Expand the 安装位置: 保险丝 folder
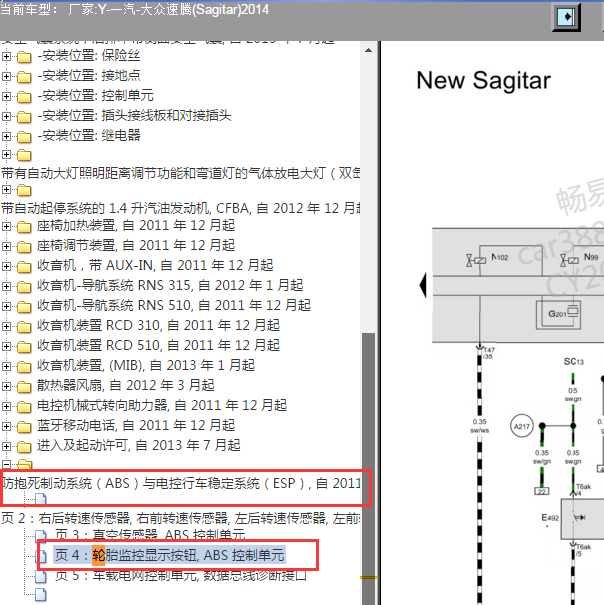 [x=6, y=56]
